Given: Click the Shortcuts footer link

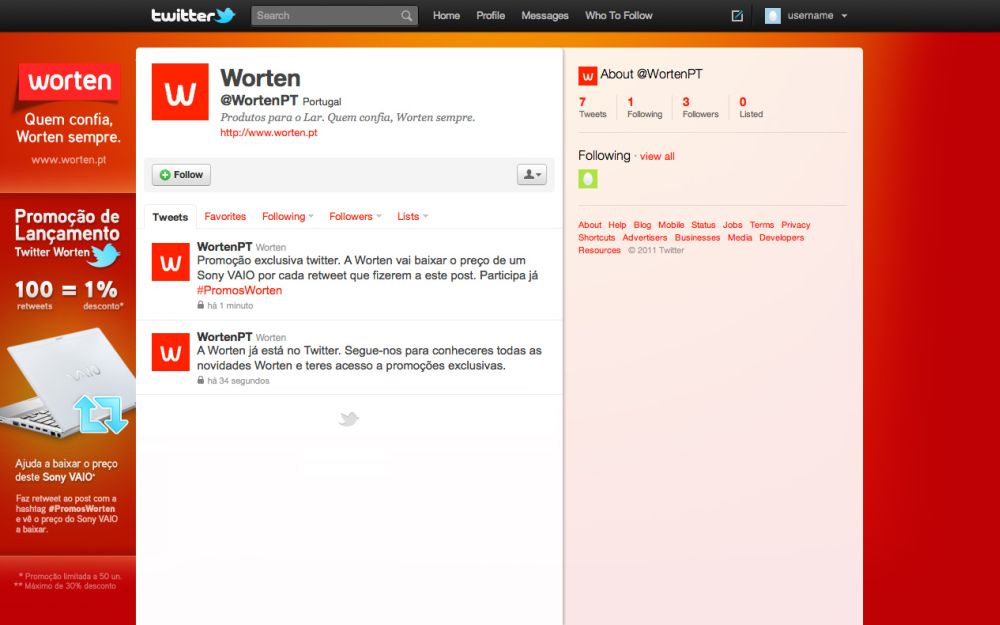Looking at the screenshot, I should pyautogui.click(x=597, y=237).
